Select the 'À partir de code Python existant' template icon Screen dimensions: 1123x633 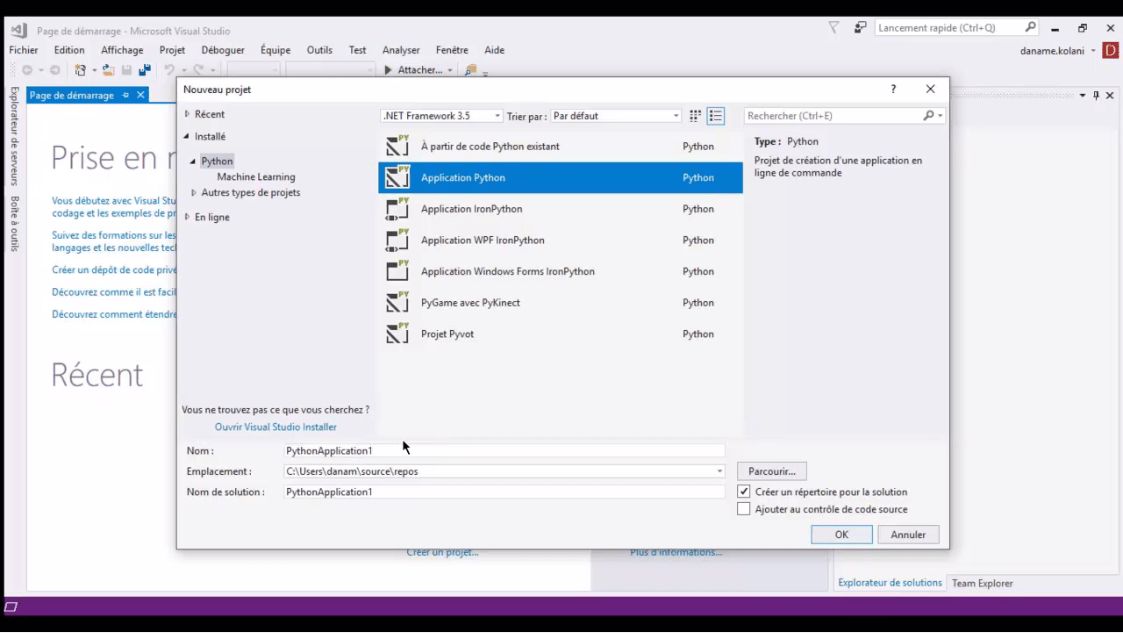point(397,145)
